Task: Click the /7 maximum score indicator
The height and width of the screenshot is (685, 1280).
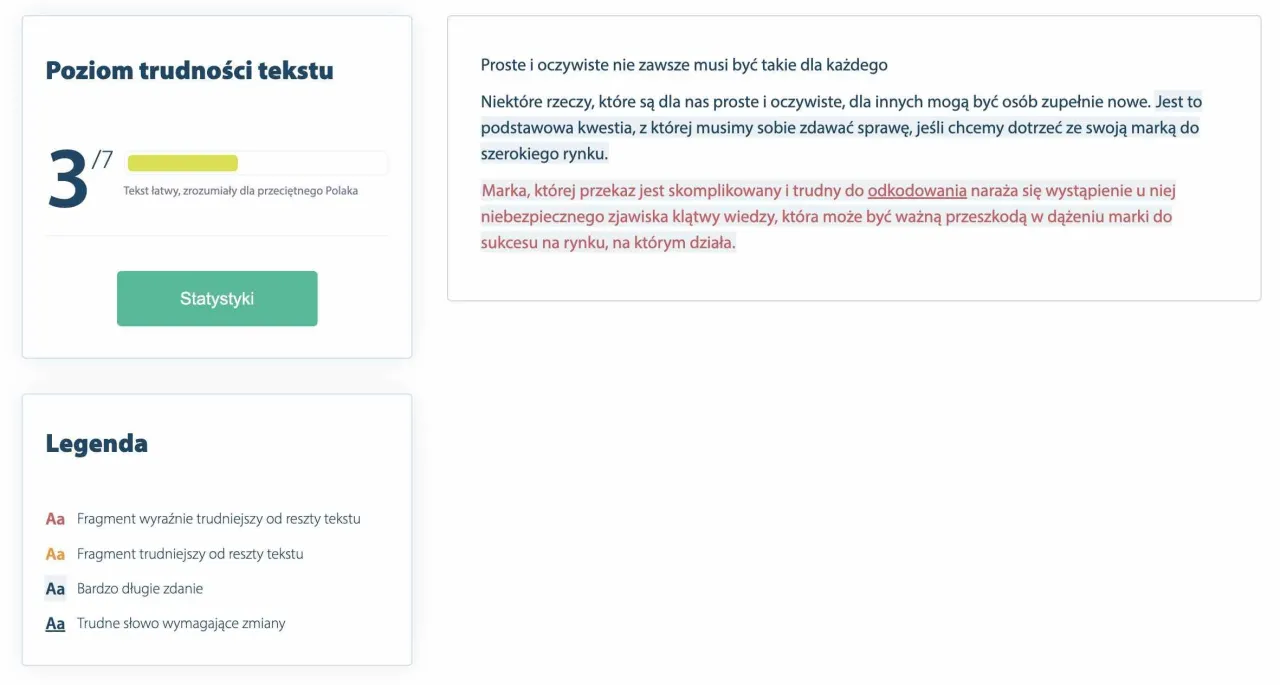Action: pyautogui.click(x=102, y=159)
